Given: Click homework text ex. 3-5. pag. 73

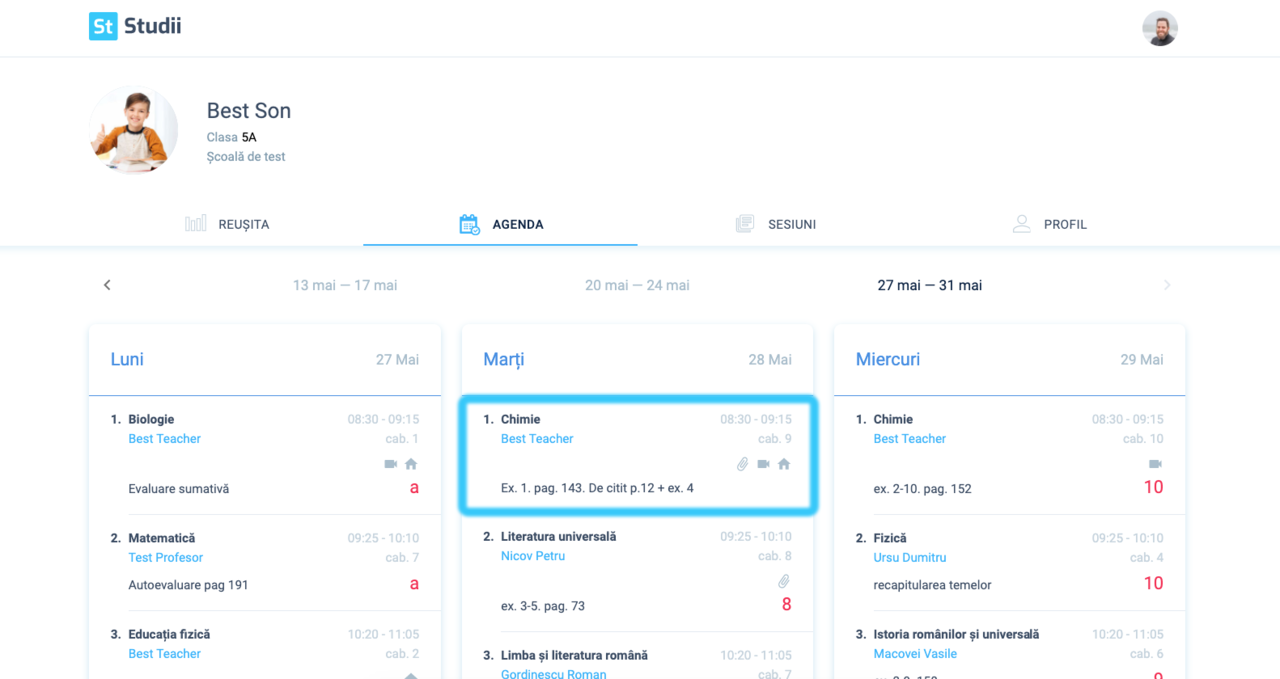Looking at the screenshot, I should pyautogui.click(x=543, y=606).
